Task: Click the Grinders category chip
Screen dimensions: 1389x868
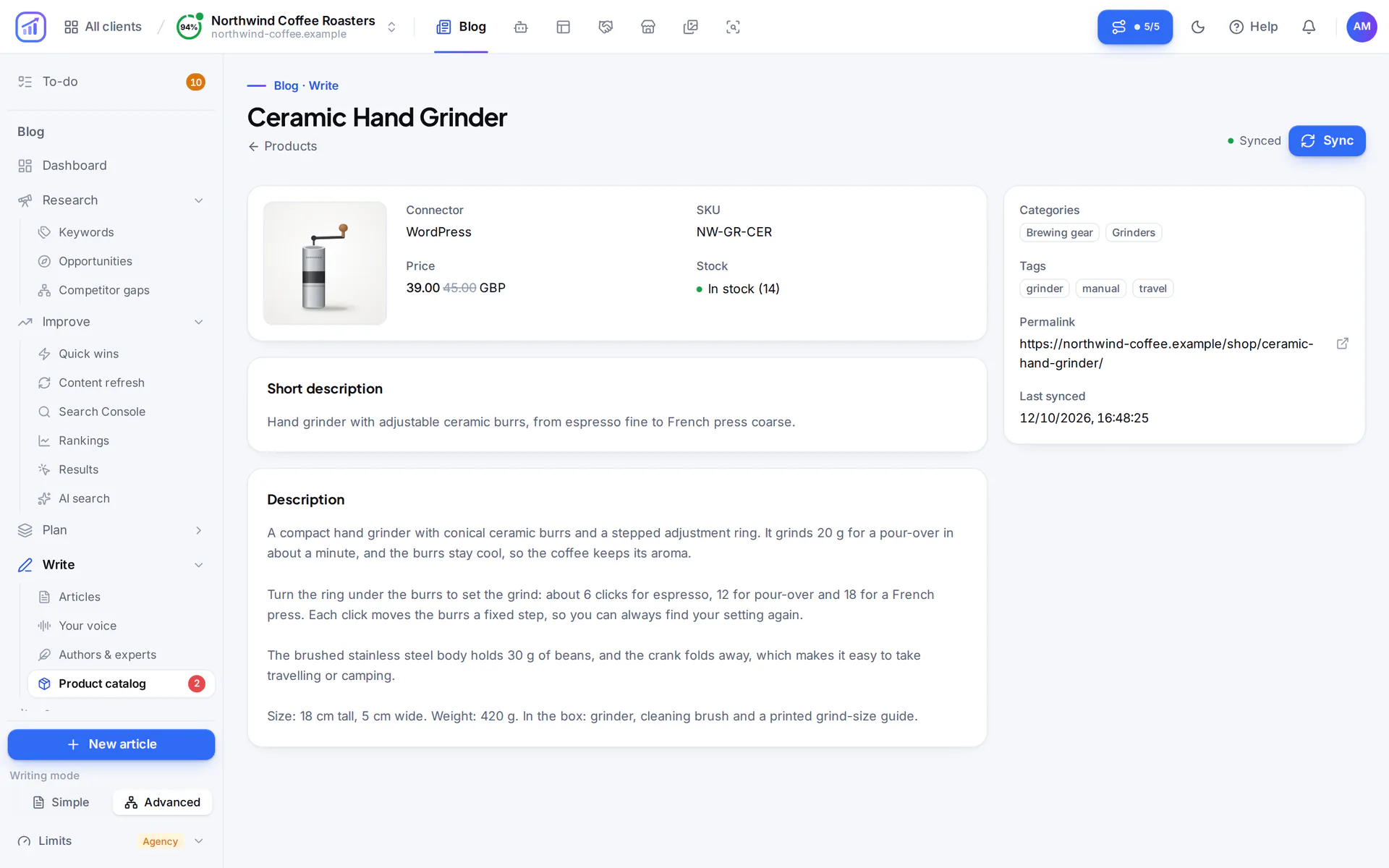Action: tap(1133, 232)
